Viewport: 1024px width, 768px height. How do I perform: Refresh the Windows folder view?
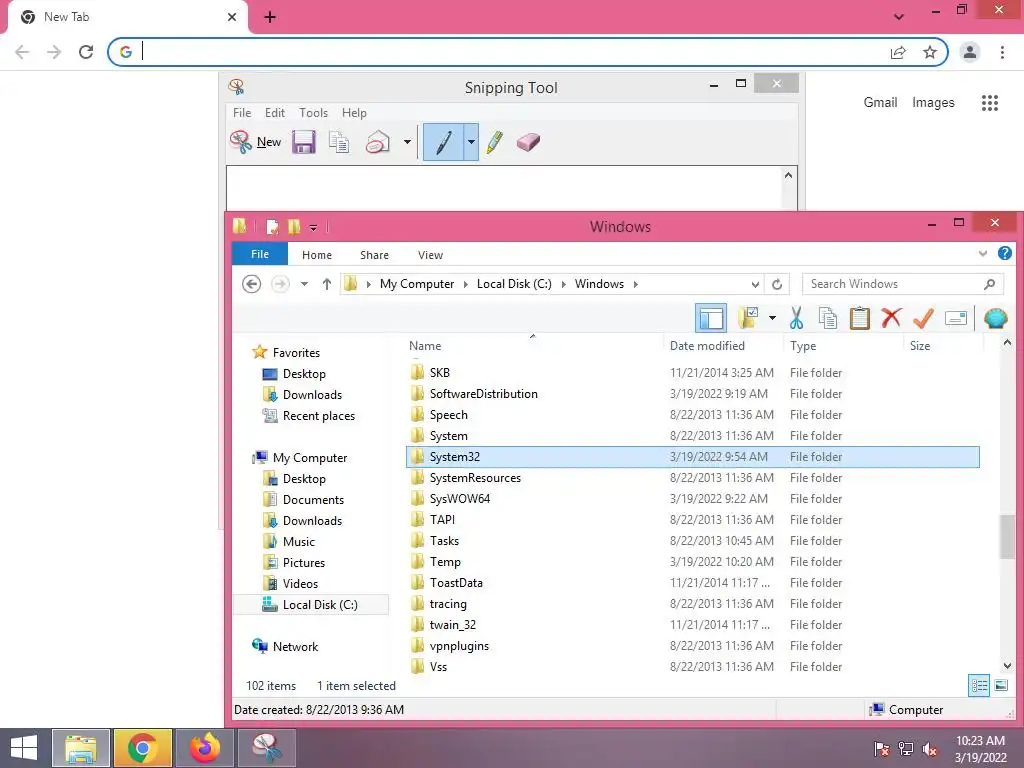776,284
